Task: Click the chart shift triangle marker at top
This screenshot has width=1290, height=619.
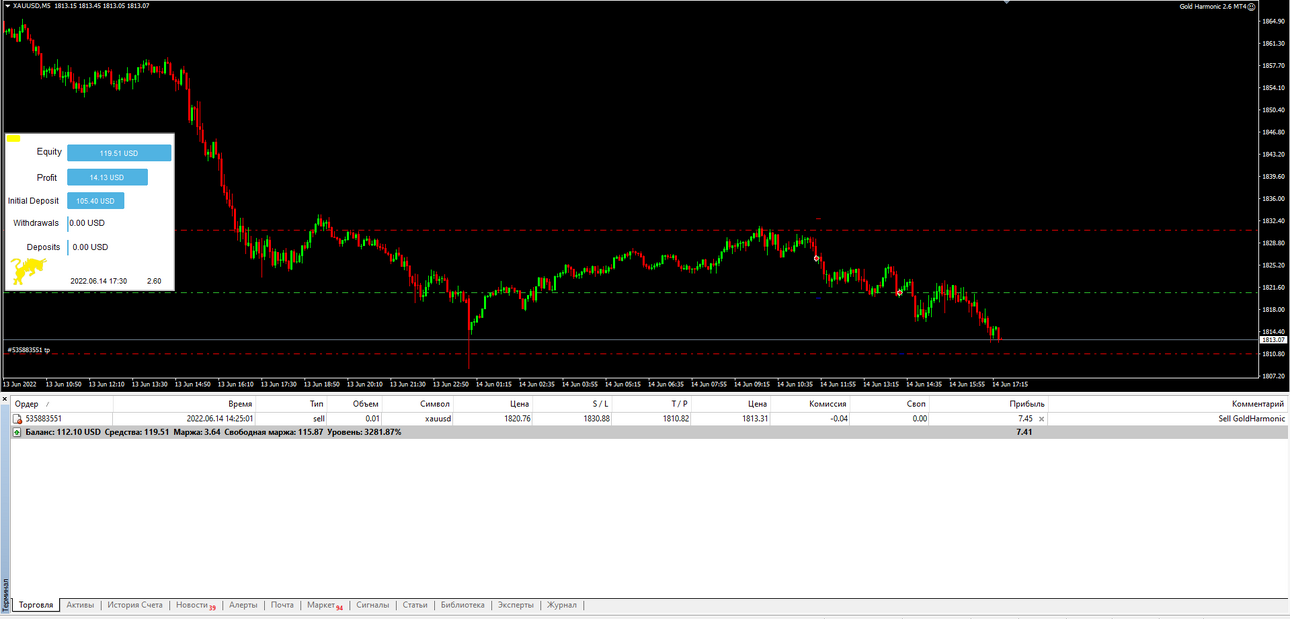Action: [1006, 3]
